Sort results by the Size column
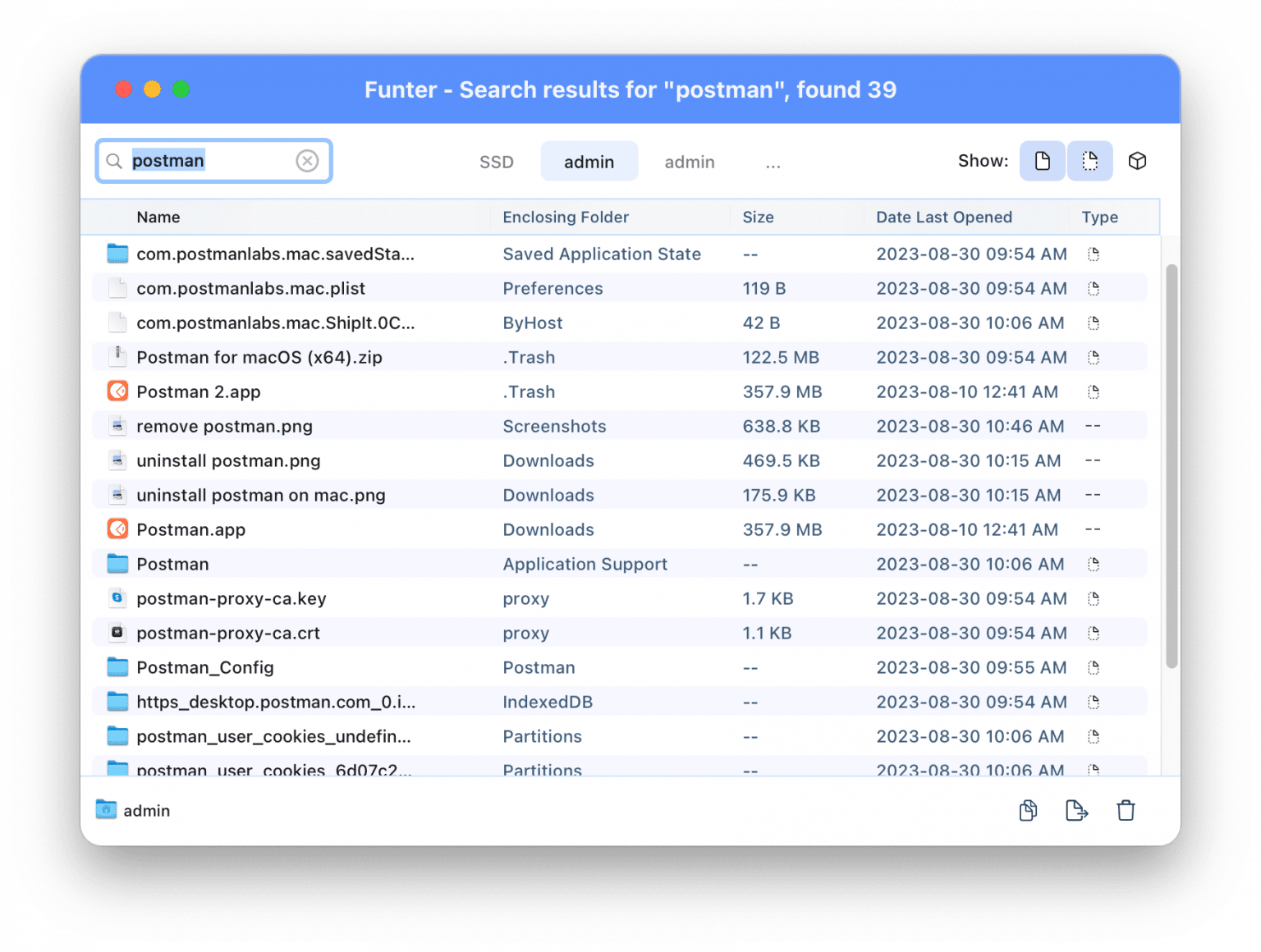This screenshot has height=952, width=1261. [758, 217]
